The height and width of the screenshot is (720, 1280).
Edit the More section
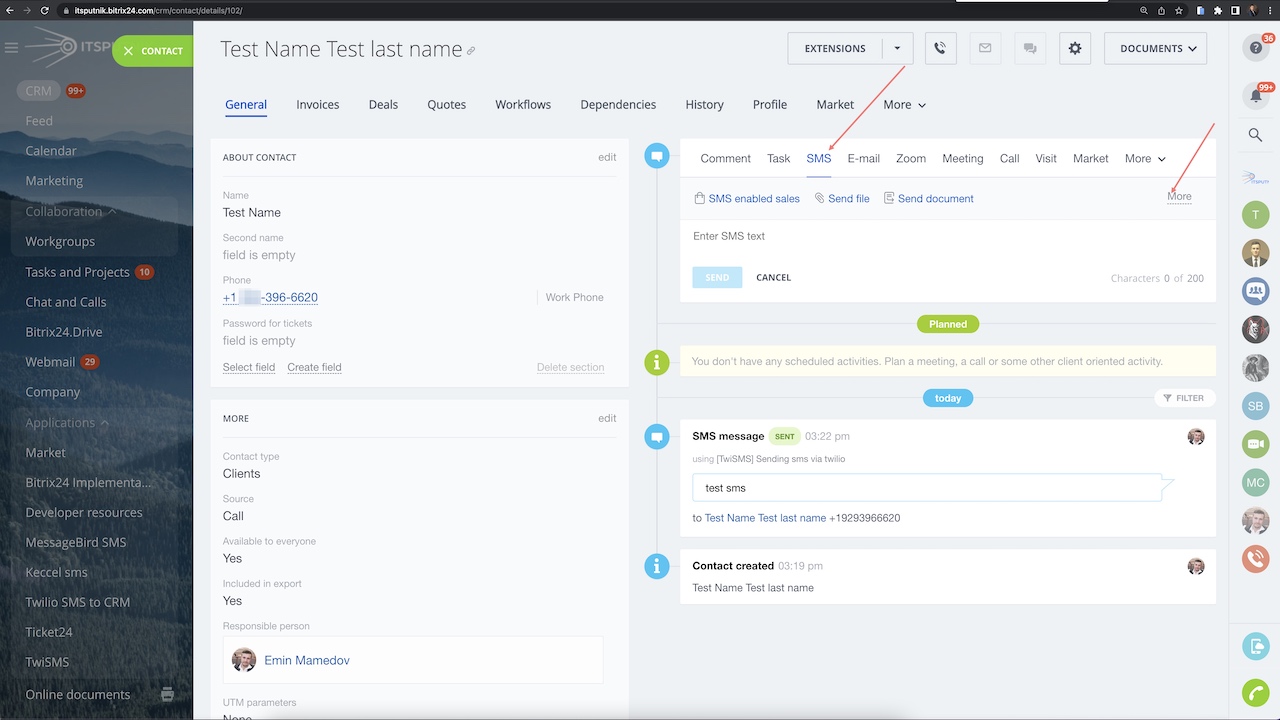pyautogui.click(x=607, y=419)
